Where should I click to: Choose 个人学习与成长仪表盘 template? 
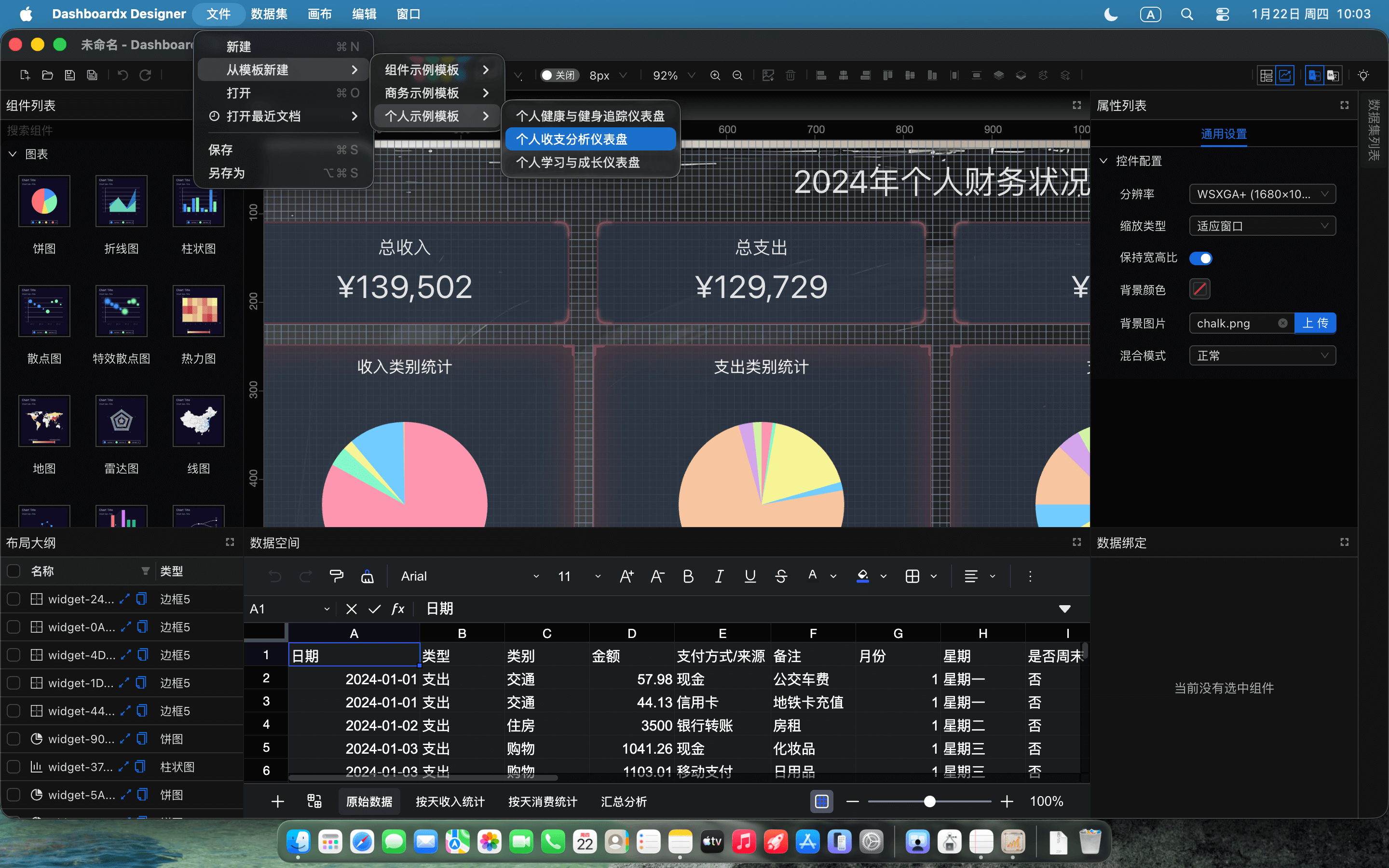pyautogui.click(x=590, y=163)
